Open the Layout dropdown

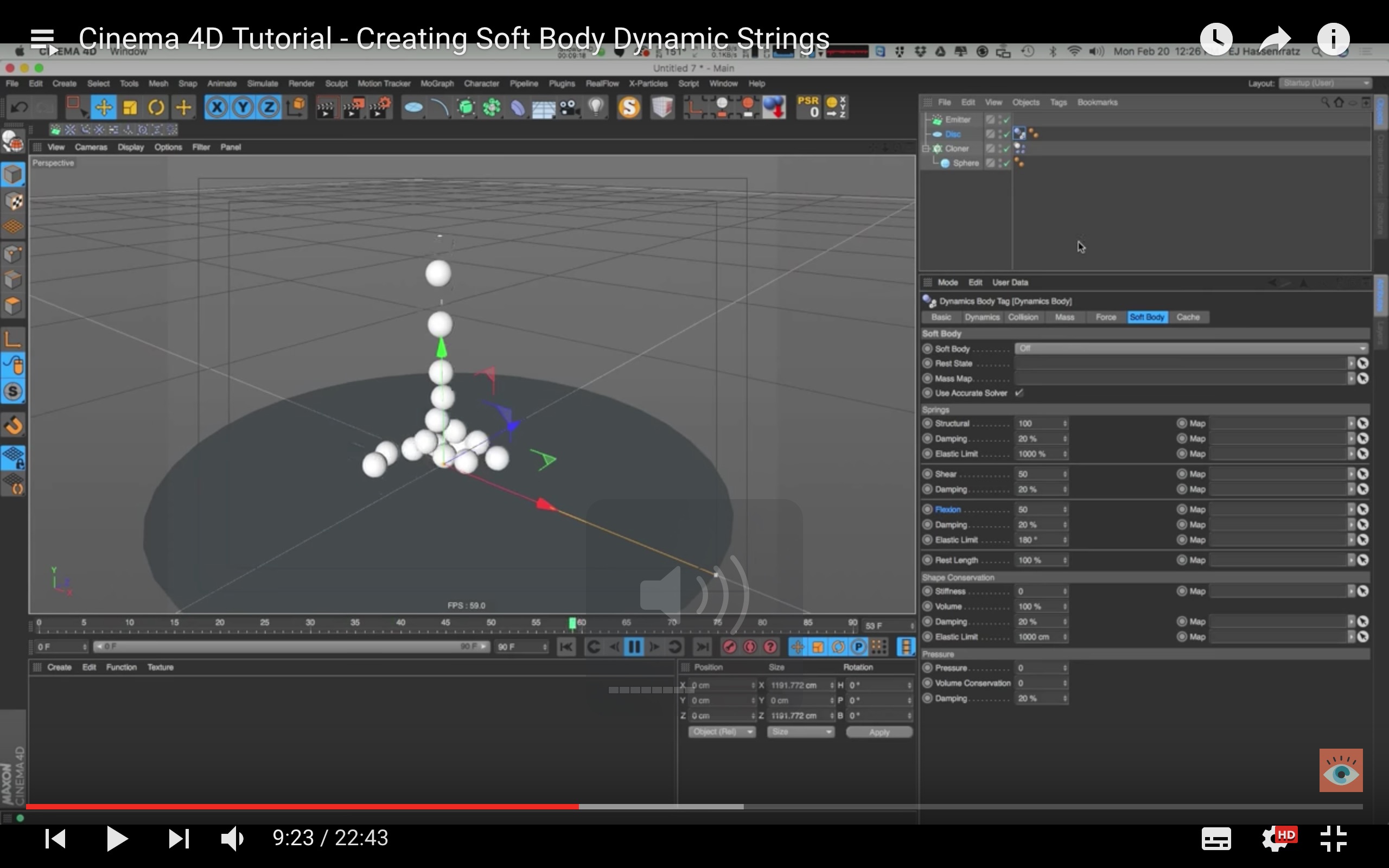(1325, 83)
